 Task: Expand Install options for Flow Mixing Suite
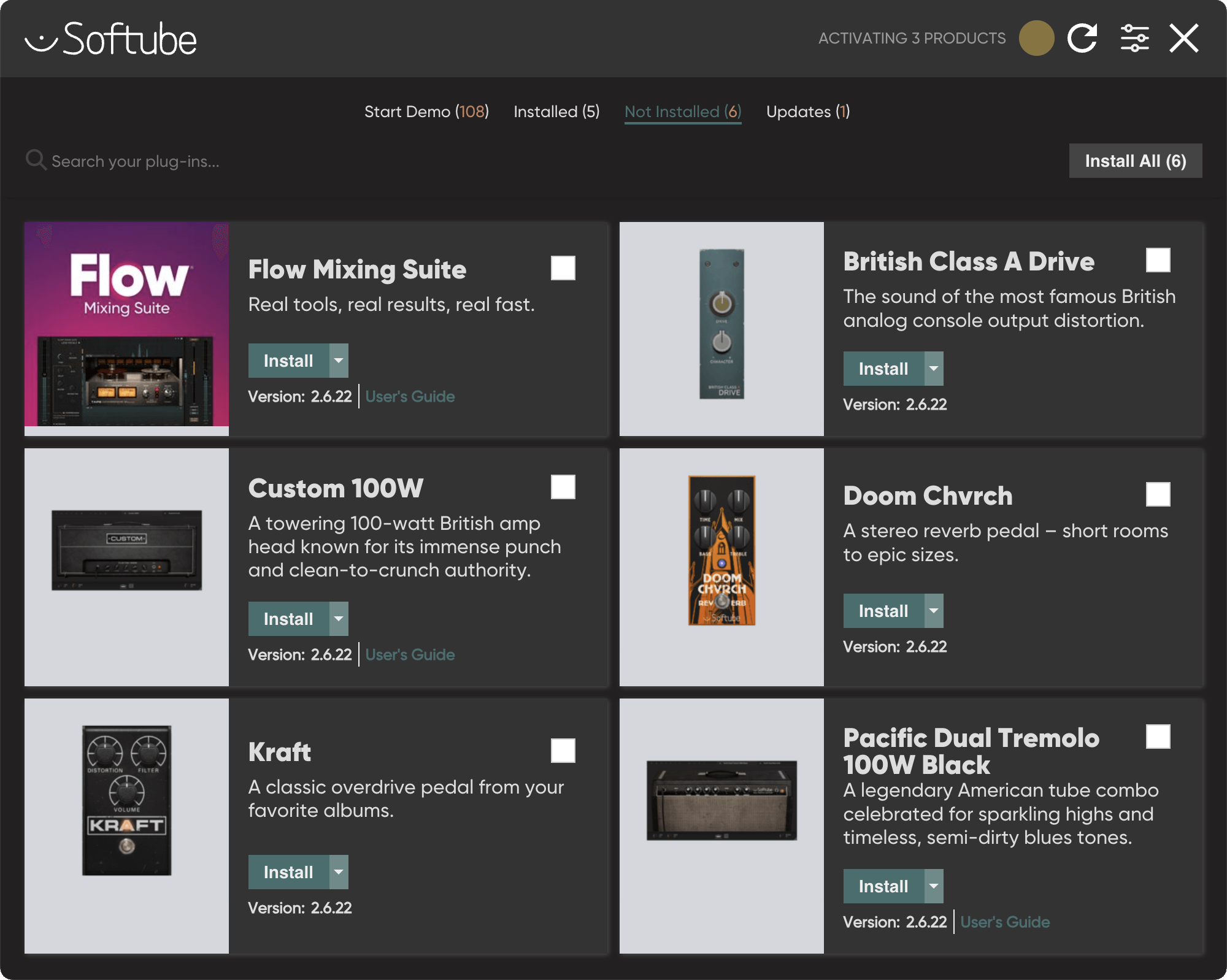(339, 361)
